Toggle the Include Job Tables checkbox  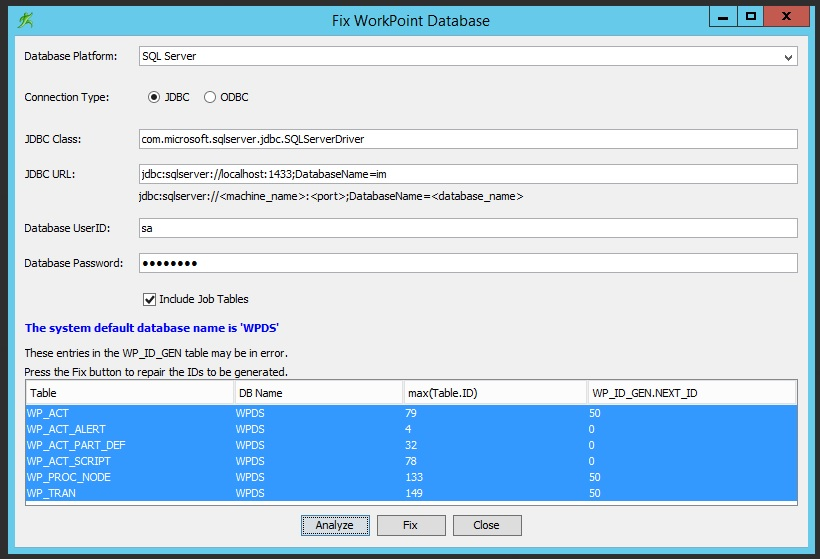[x=150, y=299]
